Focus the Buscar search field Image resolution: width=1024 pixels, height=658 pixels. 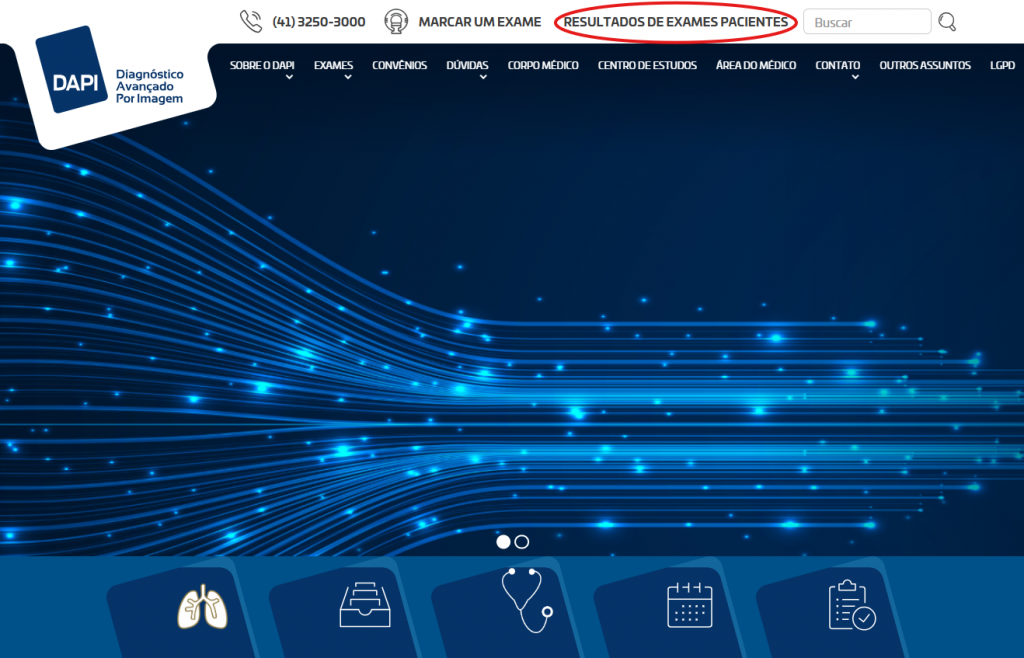click(x=866, y=22)
